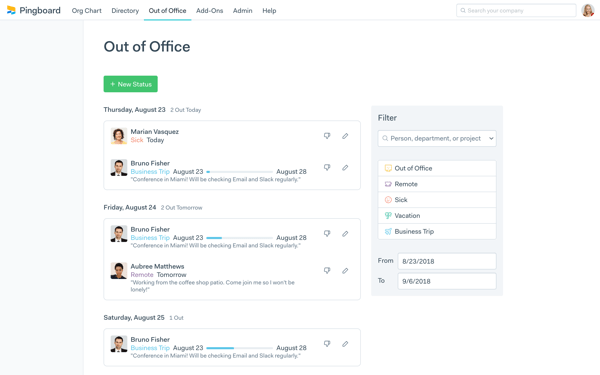Toggle the Vacation status filter
Image resolution: width=600 pixels, height=375 pixels.
pyautogui.click(x=437, y=215)
